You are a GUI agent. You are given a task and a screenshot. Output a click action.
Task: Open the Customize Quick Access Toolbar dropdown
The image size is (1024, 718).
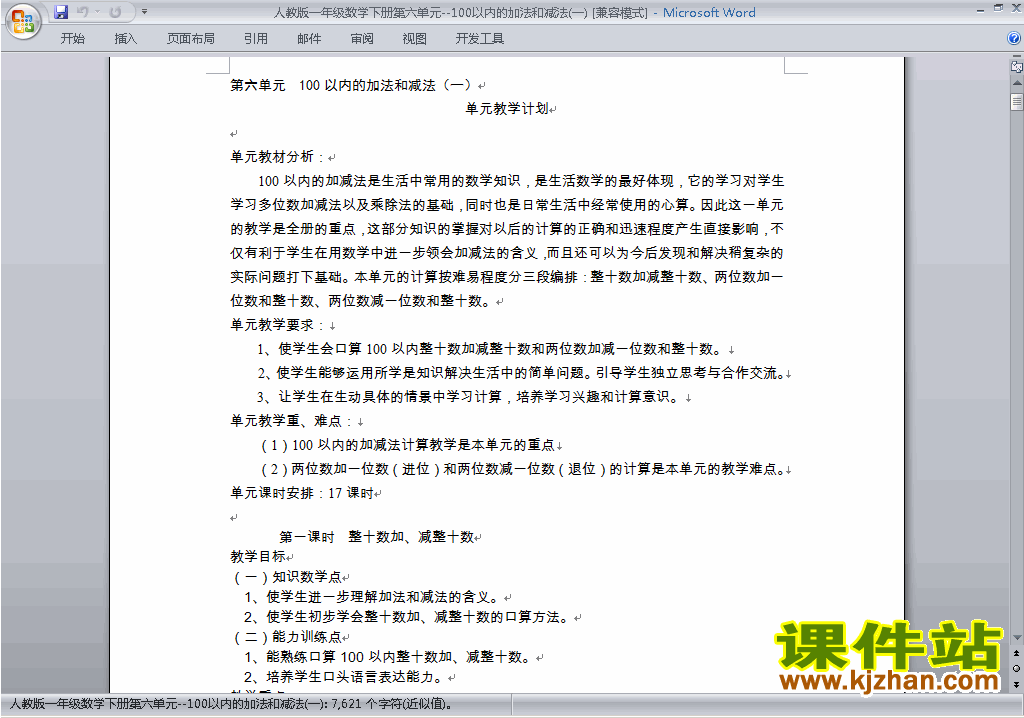pos(144,12)
